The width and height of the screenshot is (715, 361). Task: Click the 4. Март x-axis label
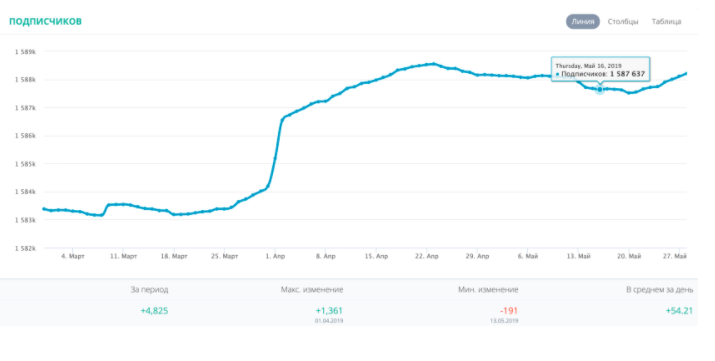[x=73, y=256]
